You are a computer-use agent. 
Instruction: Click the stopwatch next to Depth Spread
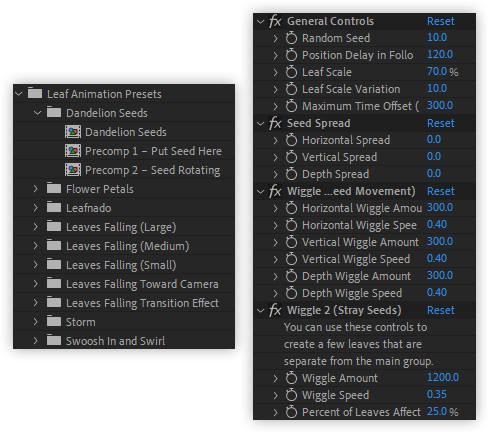coord(291,174)
